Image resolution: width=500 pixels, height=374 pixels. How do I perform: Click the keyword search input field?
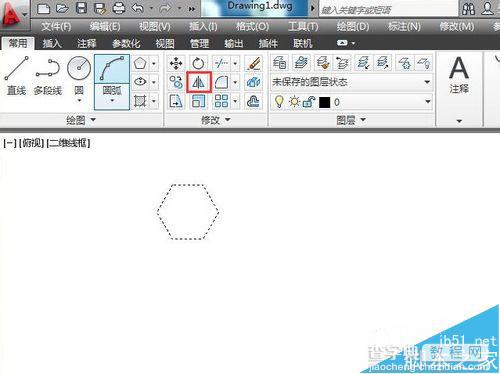388,10
